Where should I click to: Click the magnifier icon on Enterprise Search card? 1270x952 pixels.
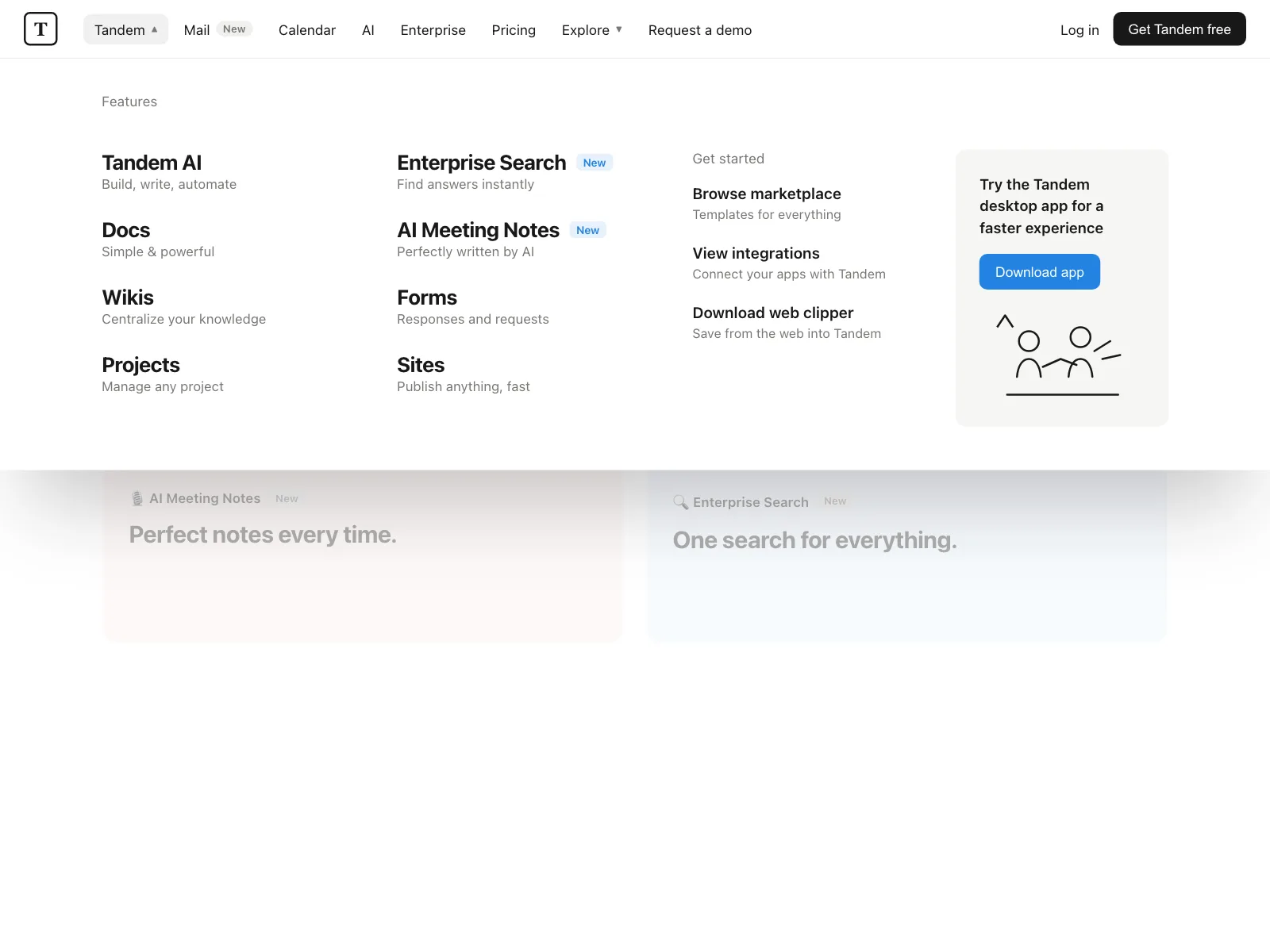click(x=680, y=502)
